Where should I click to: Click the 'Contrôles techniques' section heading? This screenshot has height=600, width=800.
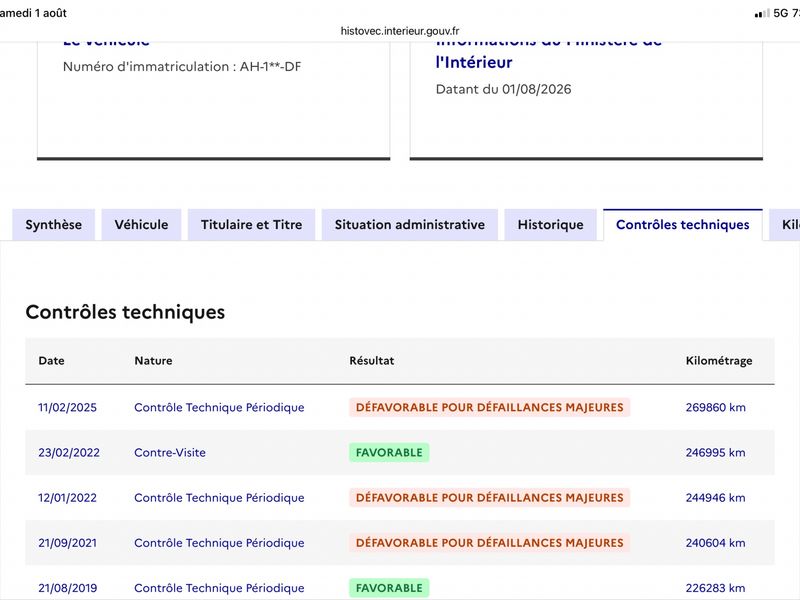click(126, 312)
